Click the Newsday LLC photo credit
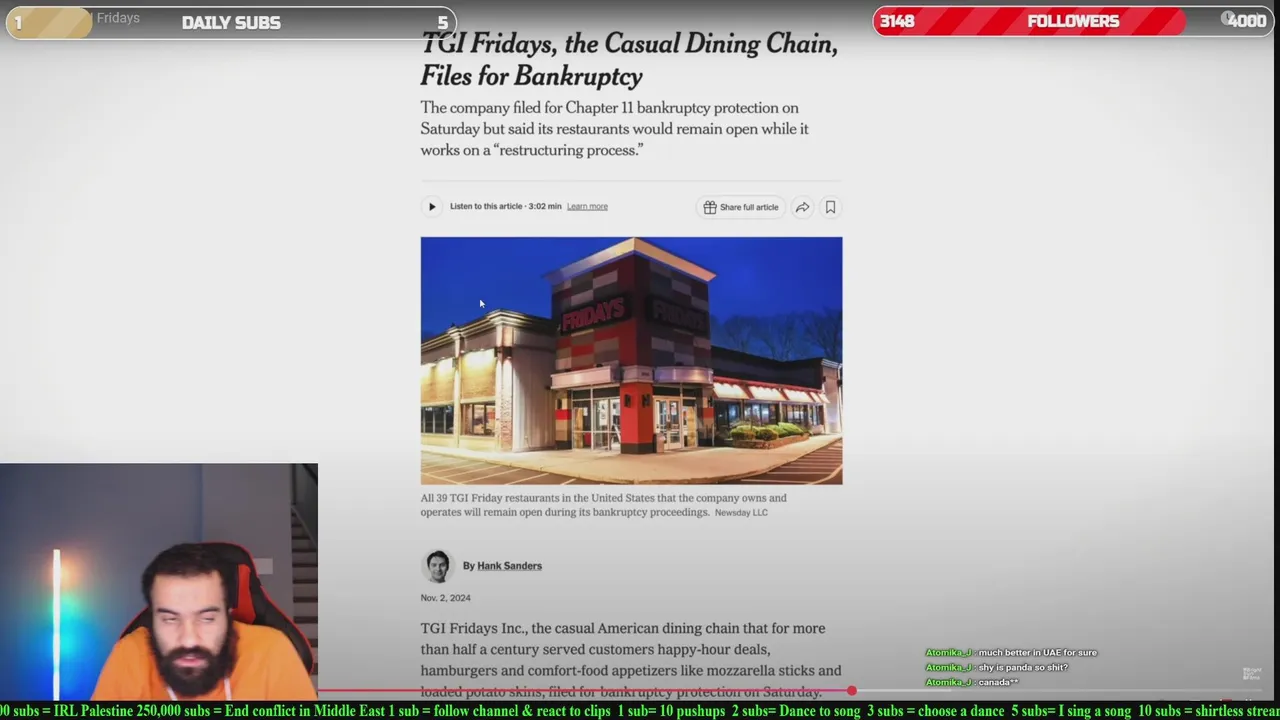1280x720 pixels. click(x=741, y=513)
